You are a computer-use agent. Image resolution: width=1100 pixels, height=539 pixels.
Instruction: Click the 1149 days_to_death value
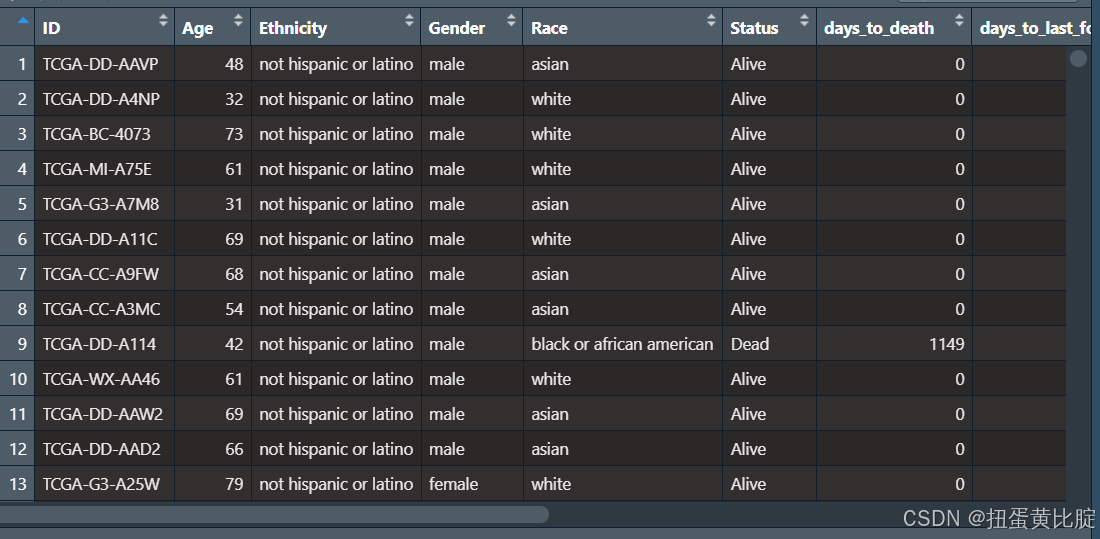tap(946, 345)
